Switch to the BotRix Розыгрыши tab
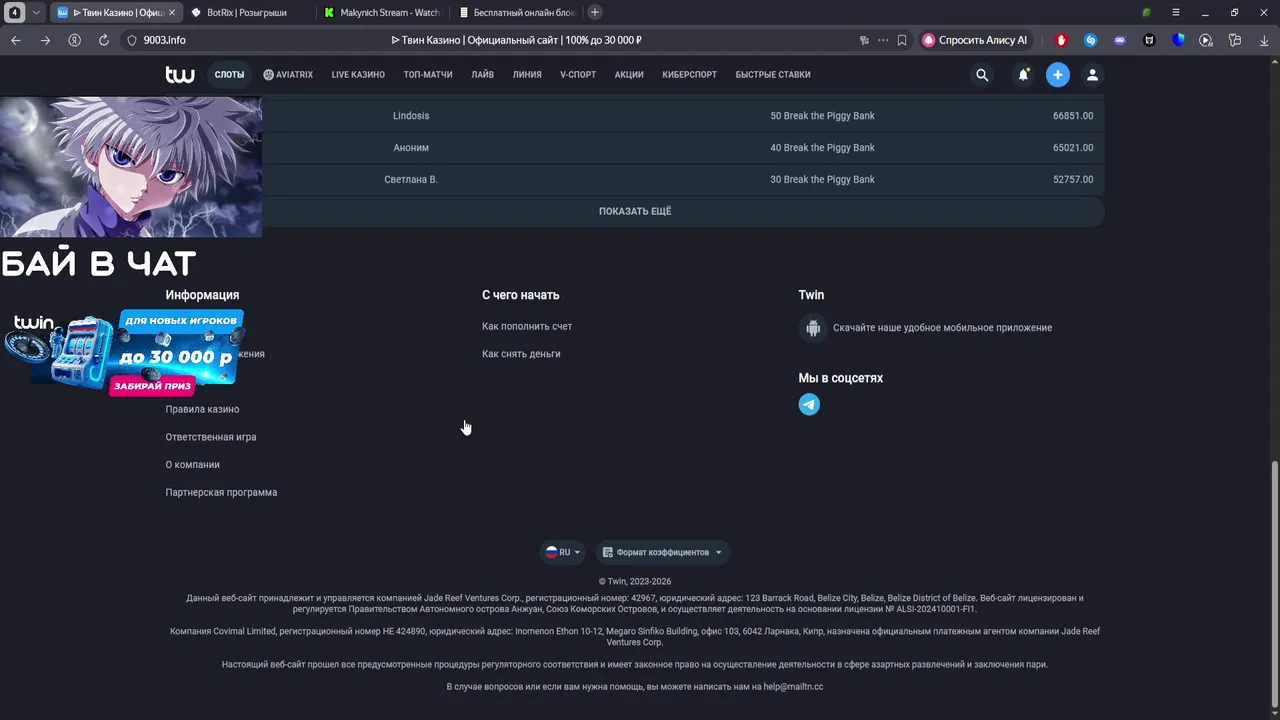Viewport: 1280px width, 720px height. coord(246,13)
